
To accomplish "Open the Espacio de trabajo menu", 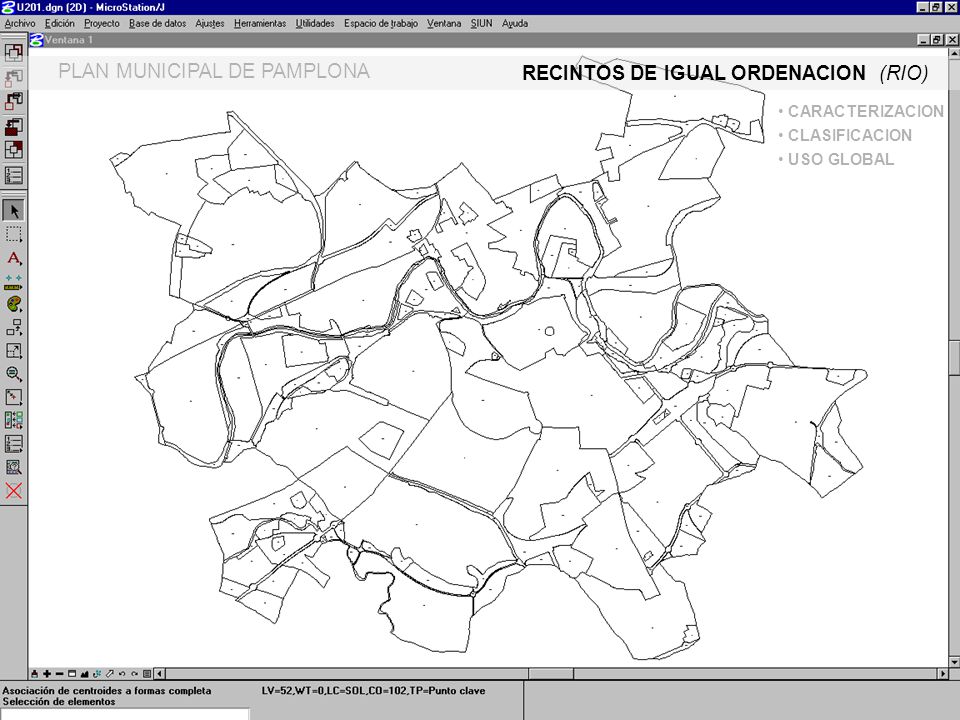I will 380,23.
